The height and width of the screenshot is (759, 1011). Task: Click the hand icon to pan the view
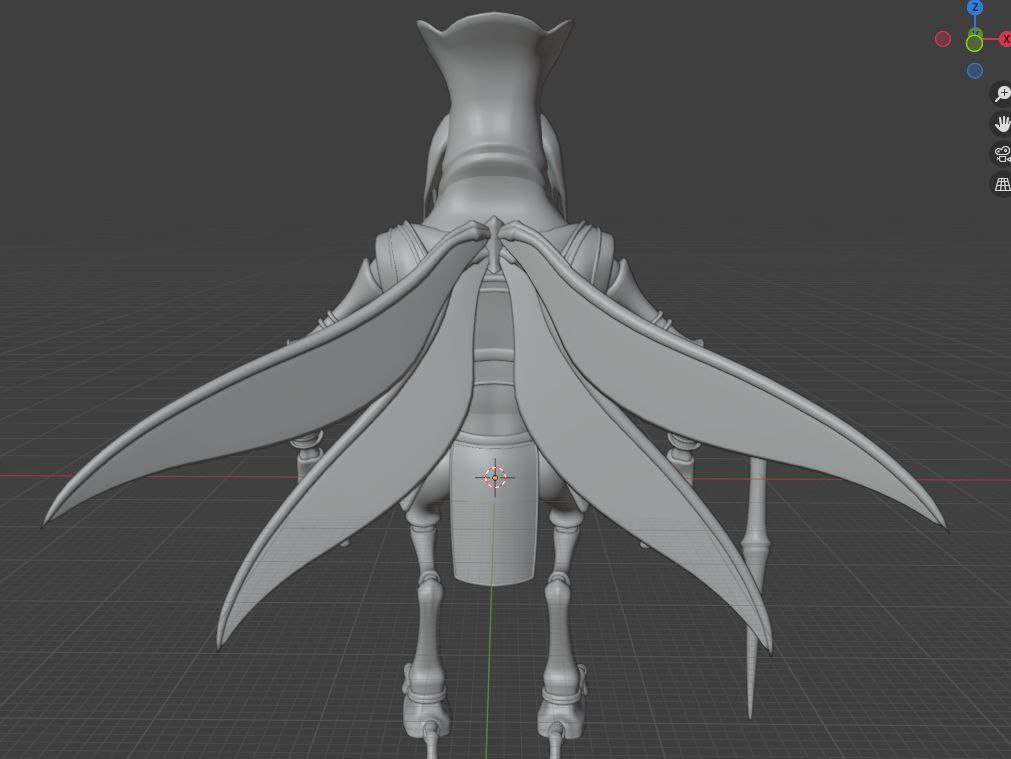[x=1001, y=123]
